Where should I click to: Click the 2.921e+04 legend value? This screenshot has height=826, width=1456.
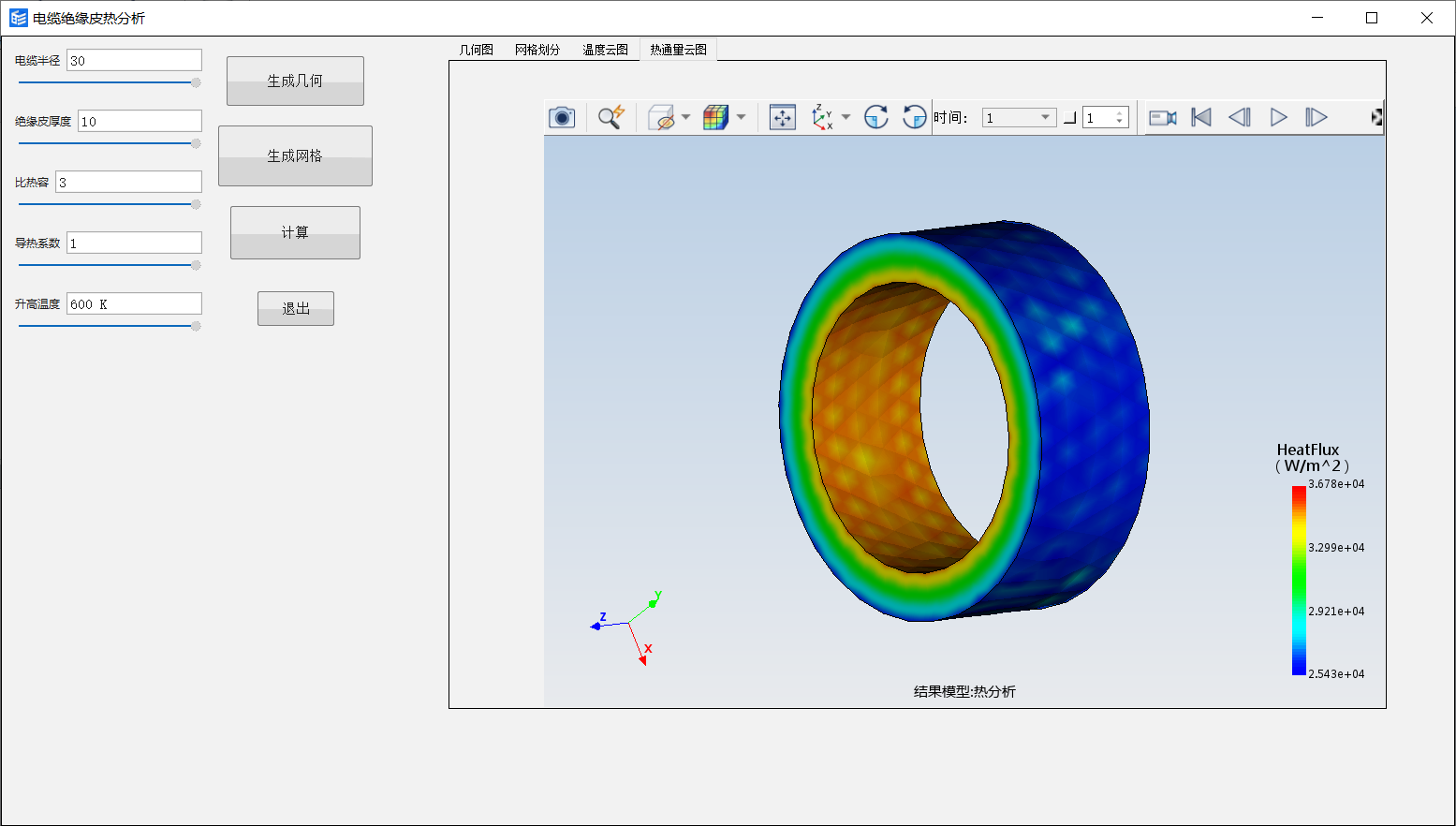click(1336, 612)
